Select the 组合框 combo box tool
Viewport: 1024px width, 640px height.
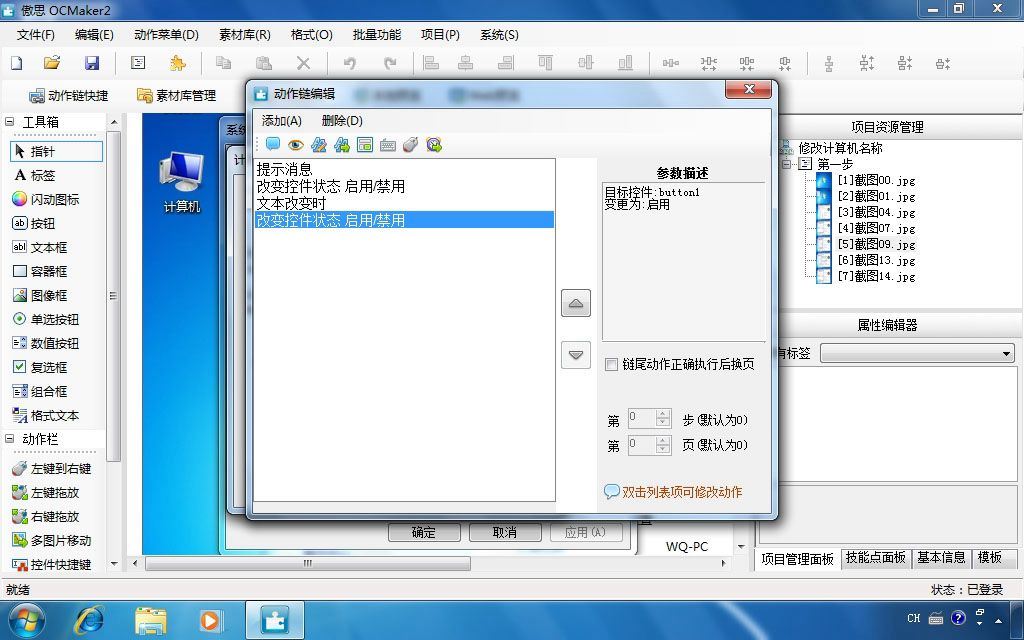click(40, 391)
